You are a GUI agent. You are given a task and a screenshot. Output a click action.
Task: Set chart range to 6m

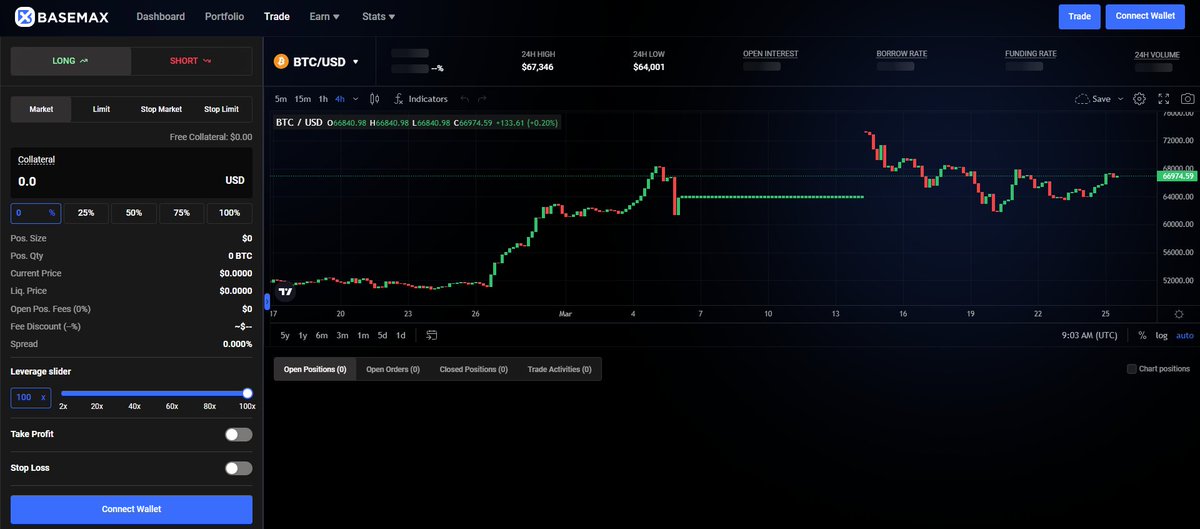(x=322, y=335)
